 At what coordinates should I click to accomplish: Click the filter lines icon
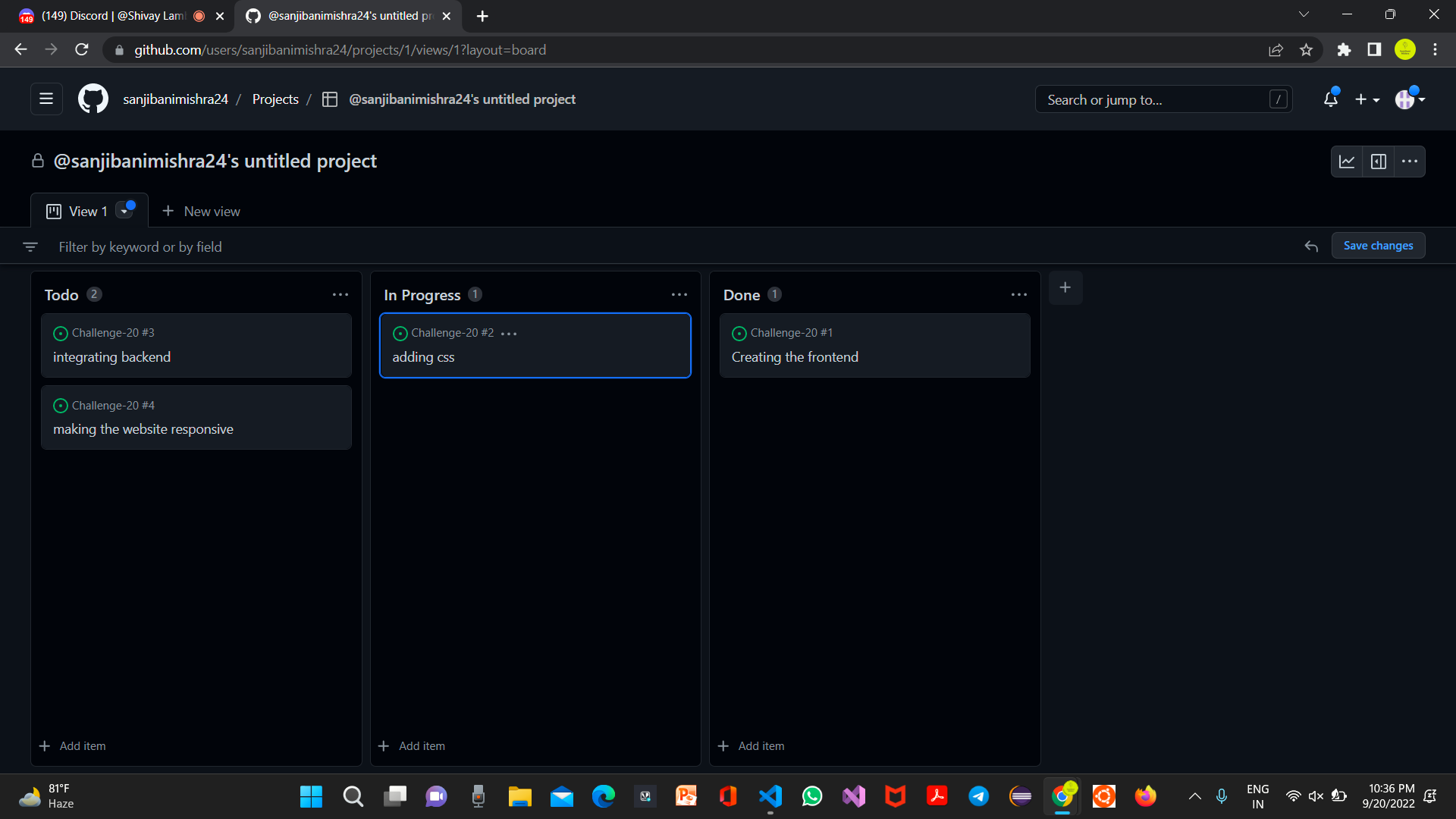30,247
